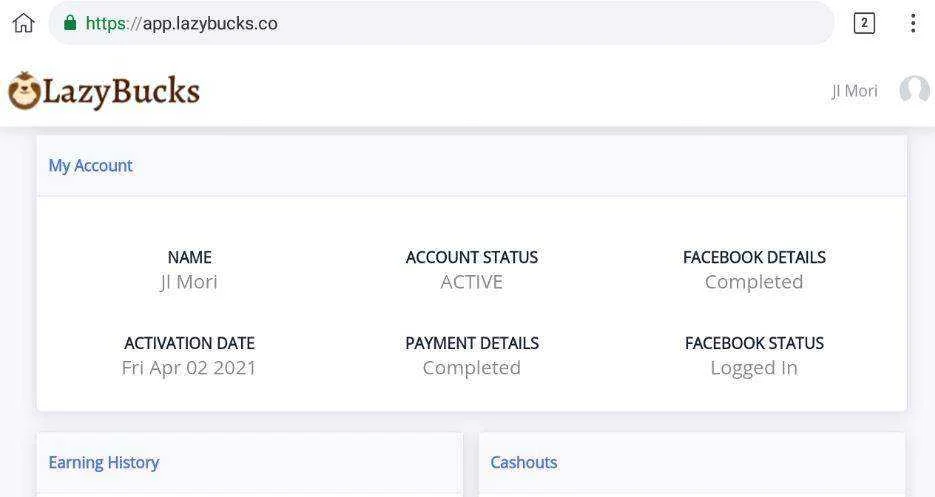Open the tab switcher showing 2 tabs
Screen dimensions: 935x497
864,23
